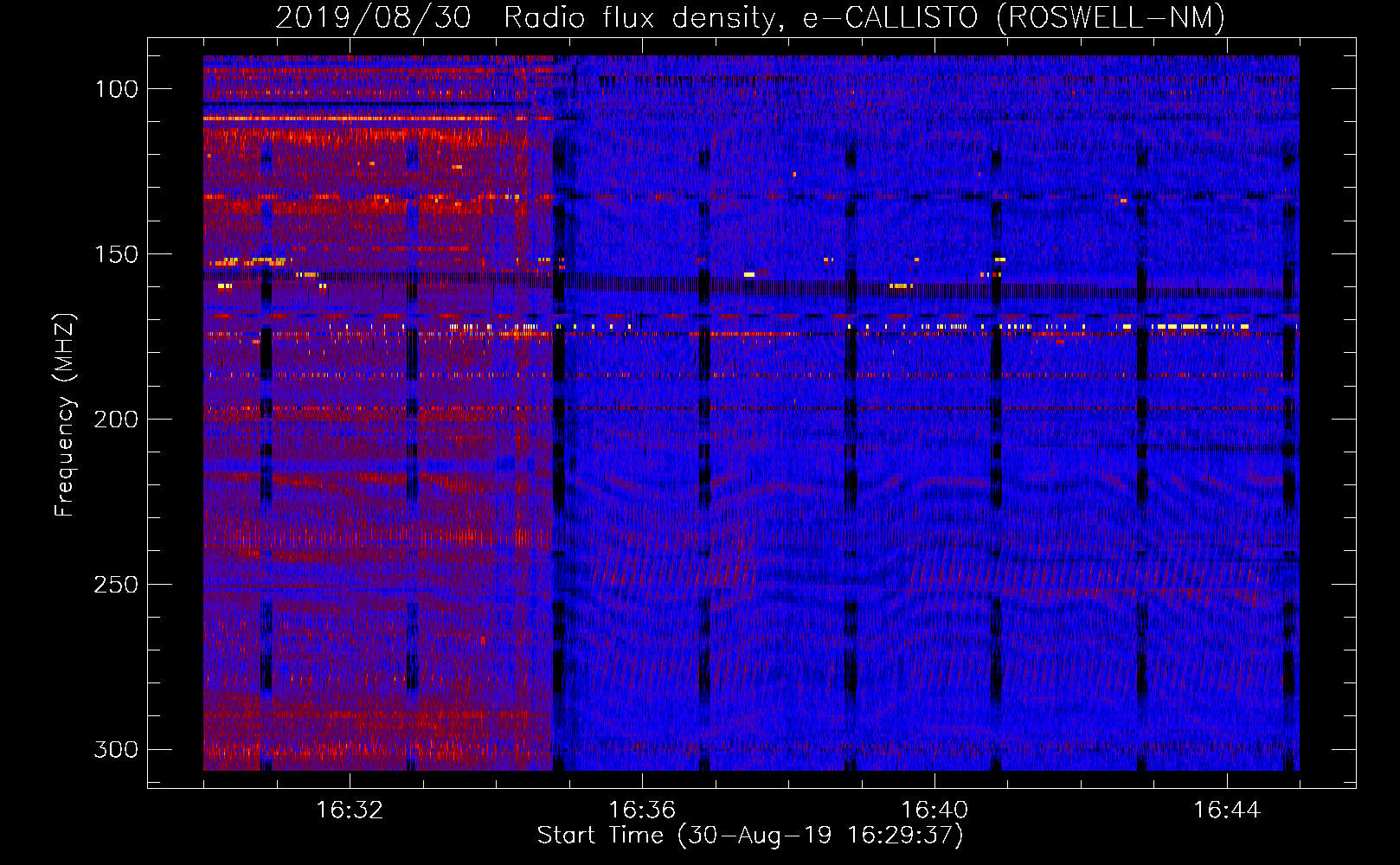Click the '150' frequency tick label
The width and height of the screenshot is (1400, 865).
point(115,254)
